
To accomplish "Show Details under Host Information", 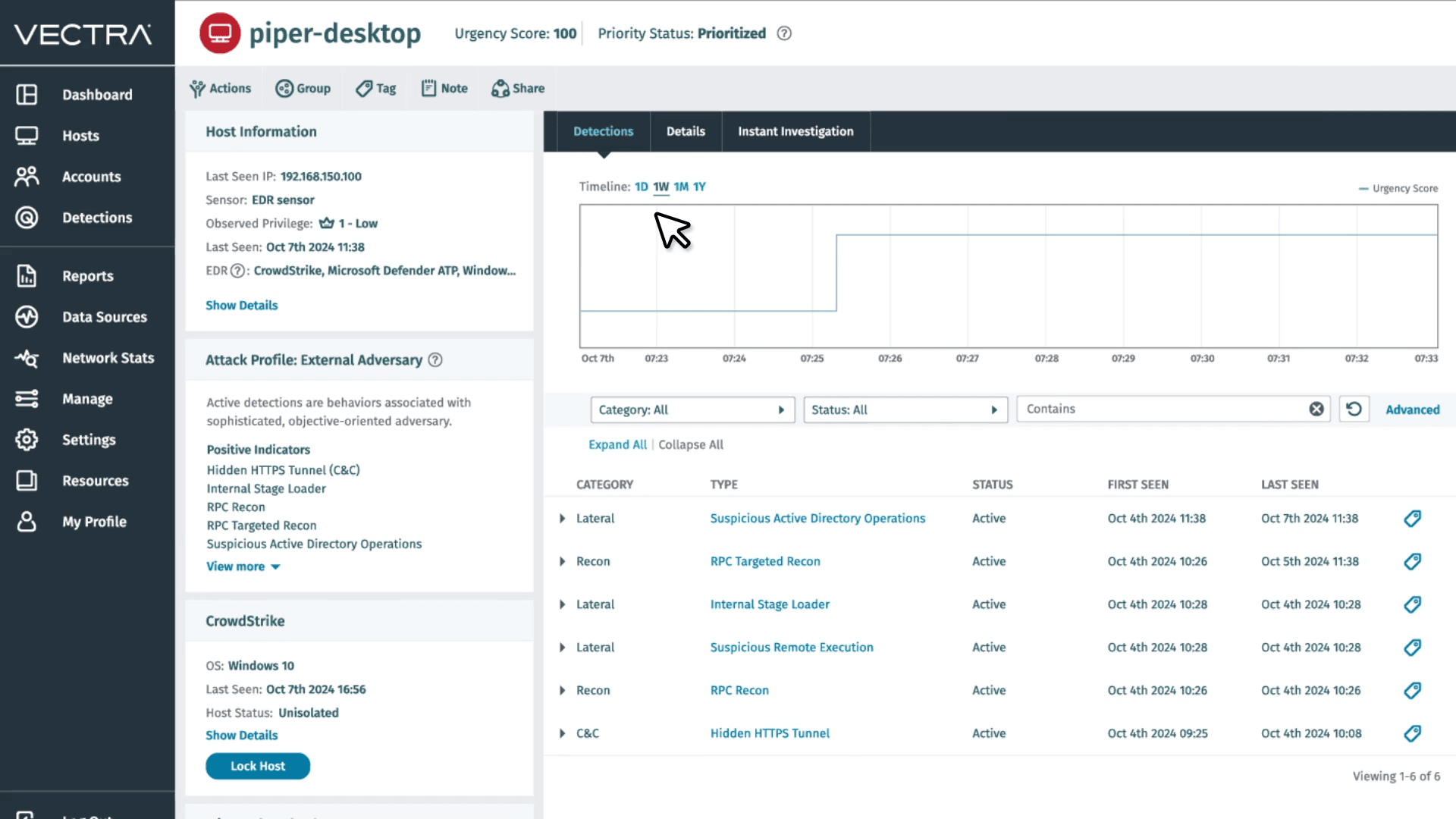I will click(x=241, y=305).
